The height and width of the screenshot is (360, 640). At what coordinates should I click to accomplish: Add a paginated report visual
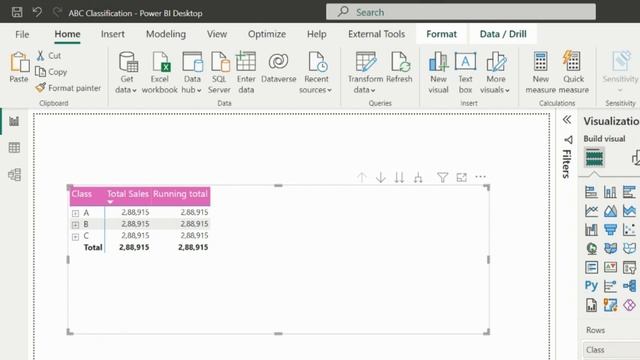[x=591, y=305]
